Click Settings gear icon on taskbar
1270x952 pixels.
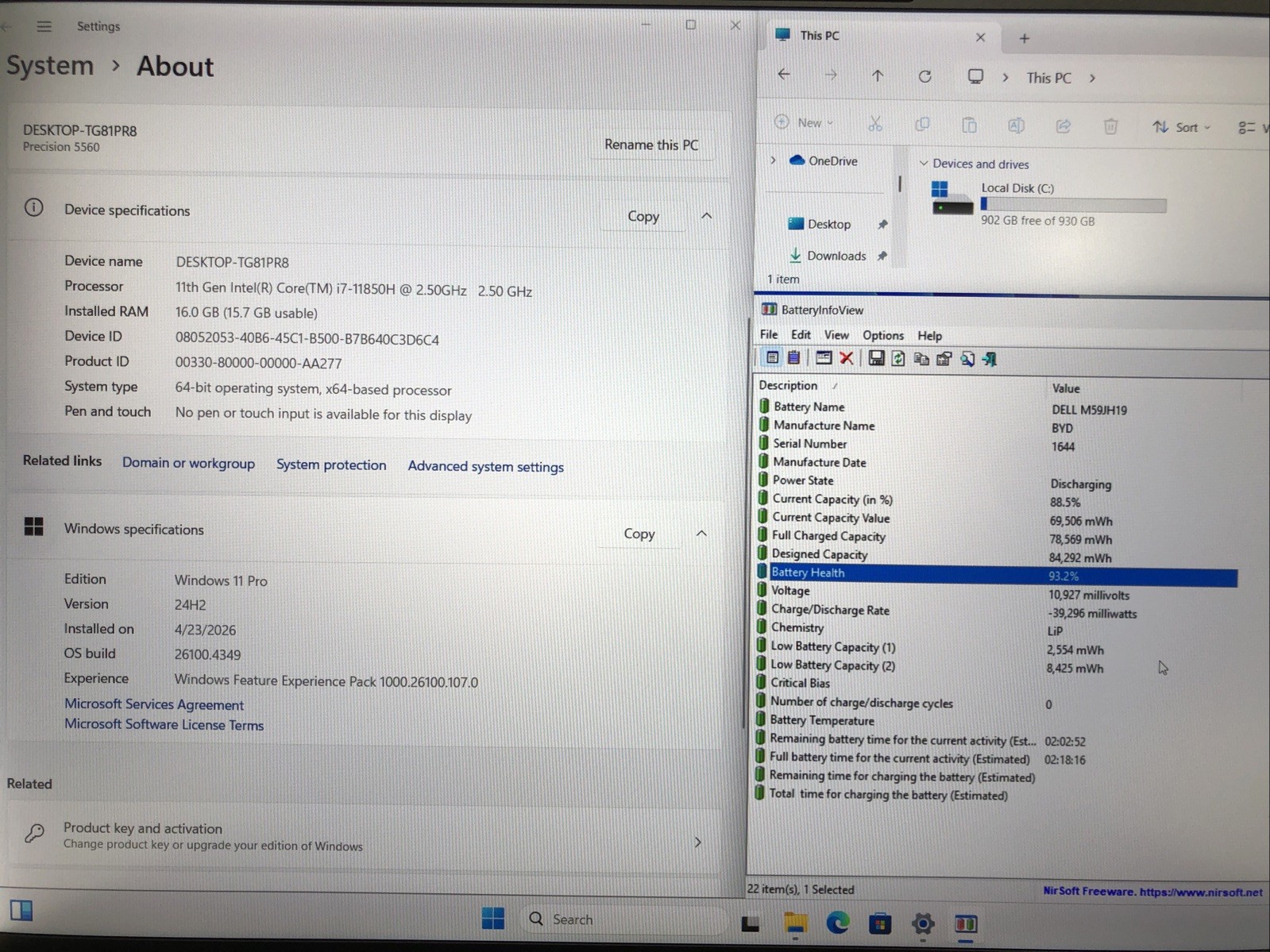922,923
